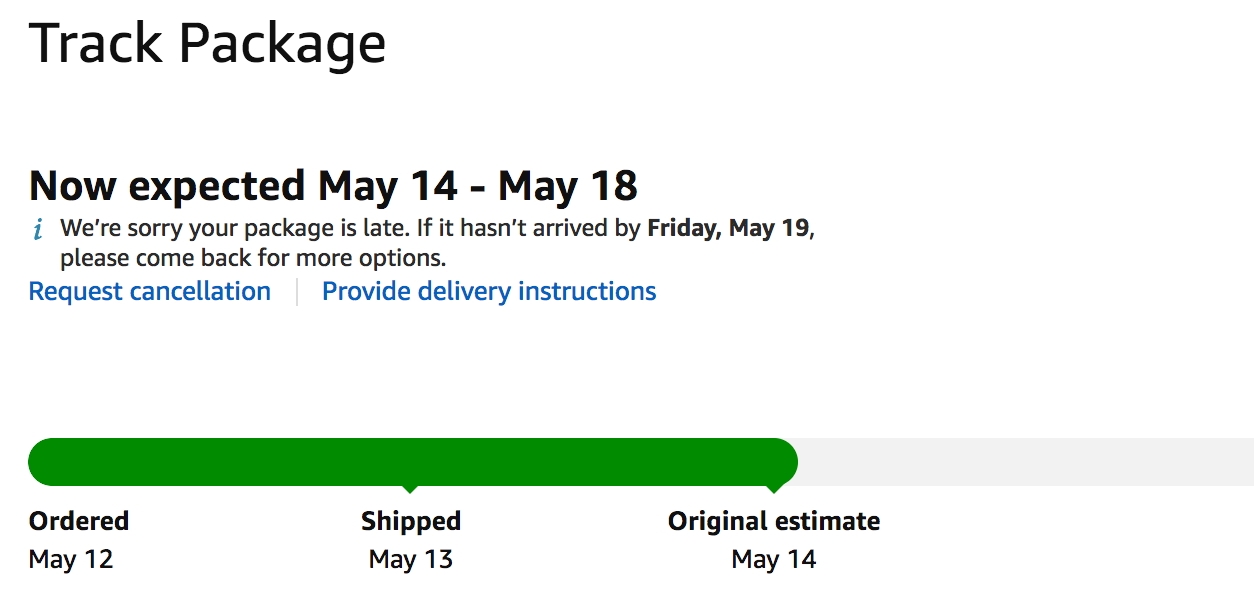1254x592 pixels.
Task: Click the Original estimate marker notch
Action: tap(774, 489)
